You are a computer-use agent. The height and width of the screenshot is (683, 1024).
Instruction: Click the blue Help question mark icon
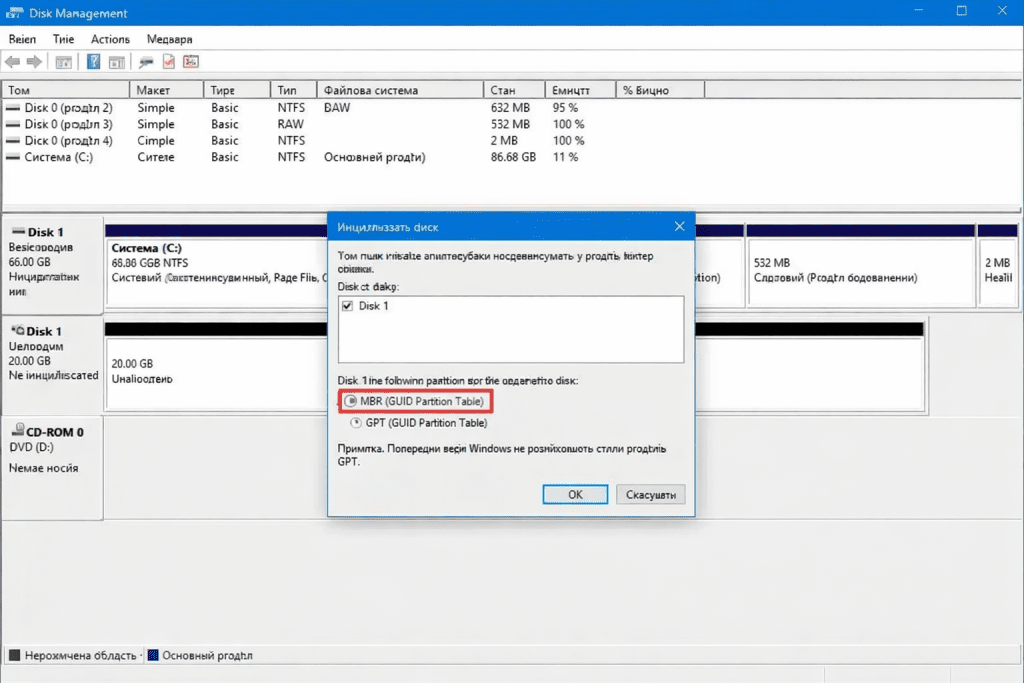pos(93,62)
